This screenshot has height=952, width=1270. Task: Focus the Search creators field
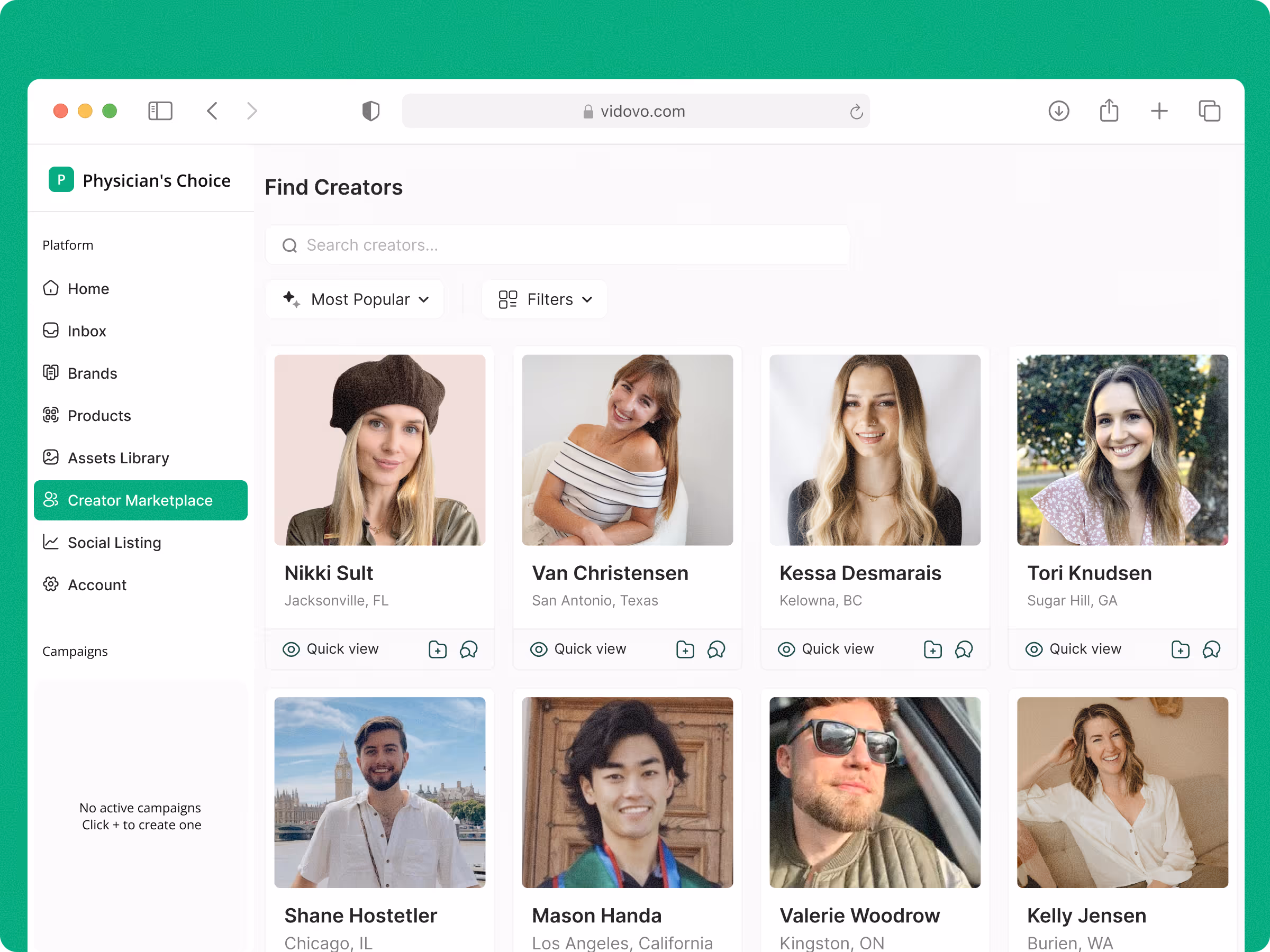[x=557, y=245]
